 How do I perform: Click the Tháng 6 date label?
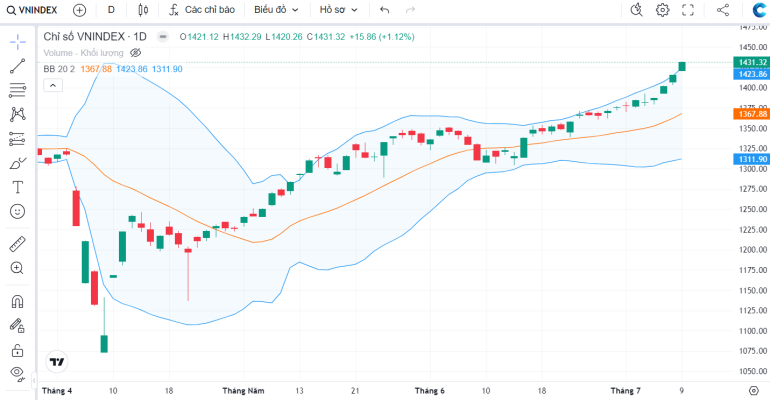[430, 391]
